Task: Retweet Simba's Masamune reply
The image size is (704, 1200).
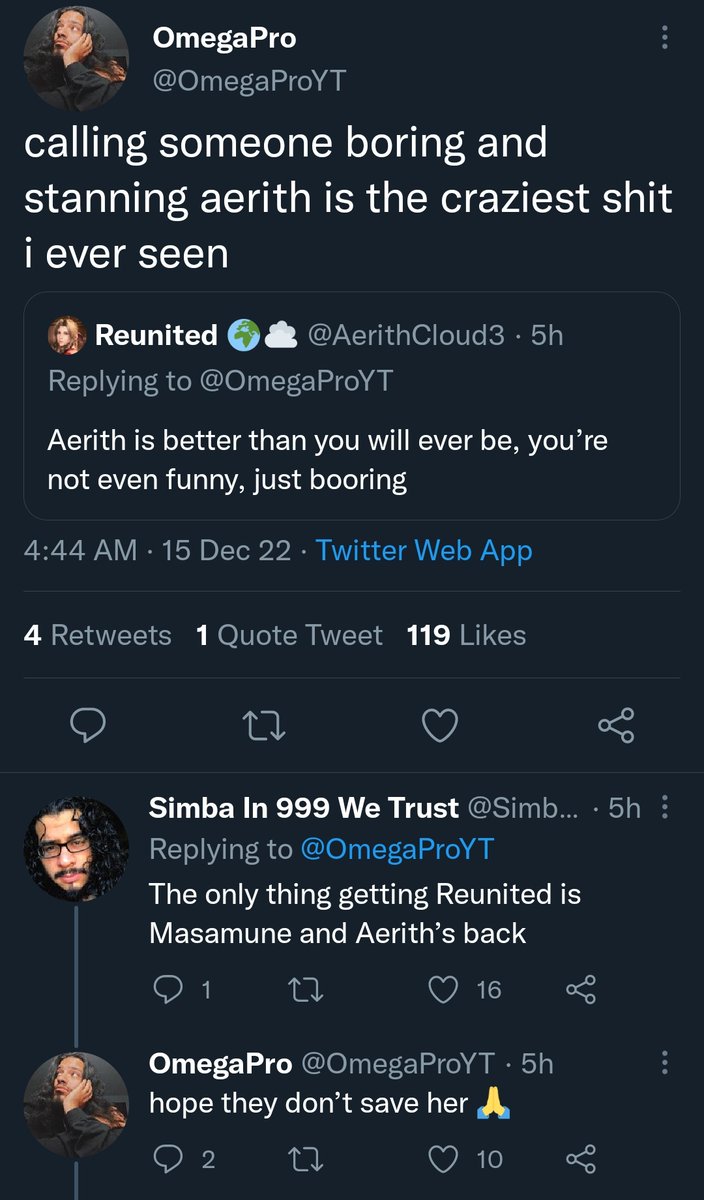Action: (x=301, y=990)
